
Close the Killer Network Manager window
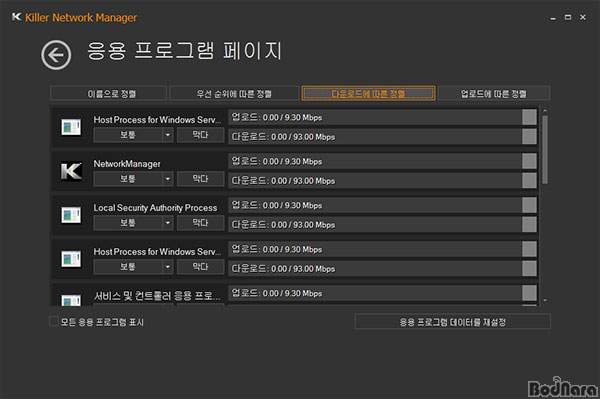coord(583,17)
